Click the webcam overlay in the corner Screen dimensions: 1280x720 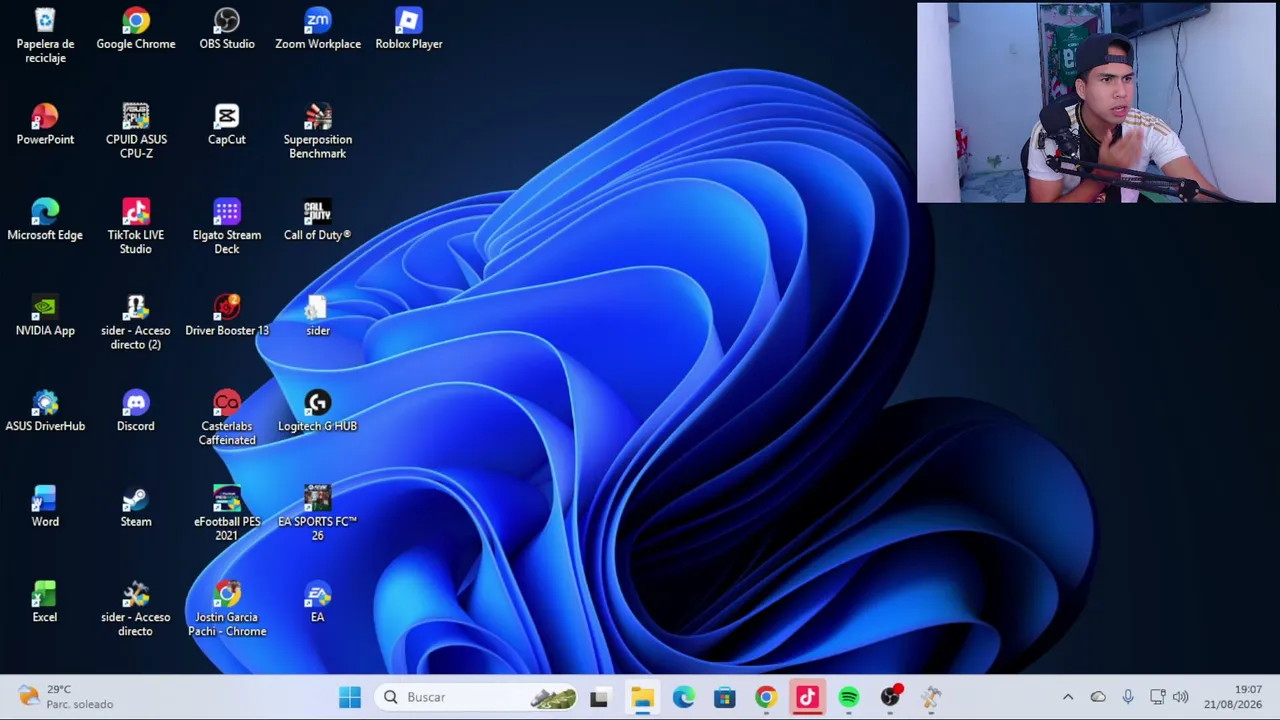[1096, 103]
